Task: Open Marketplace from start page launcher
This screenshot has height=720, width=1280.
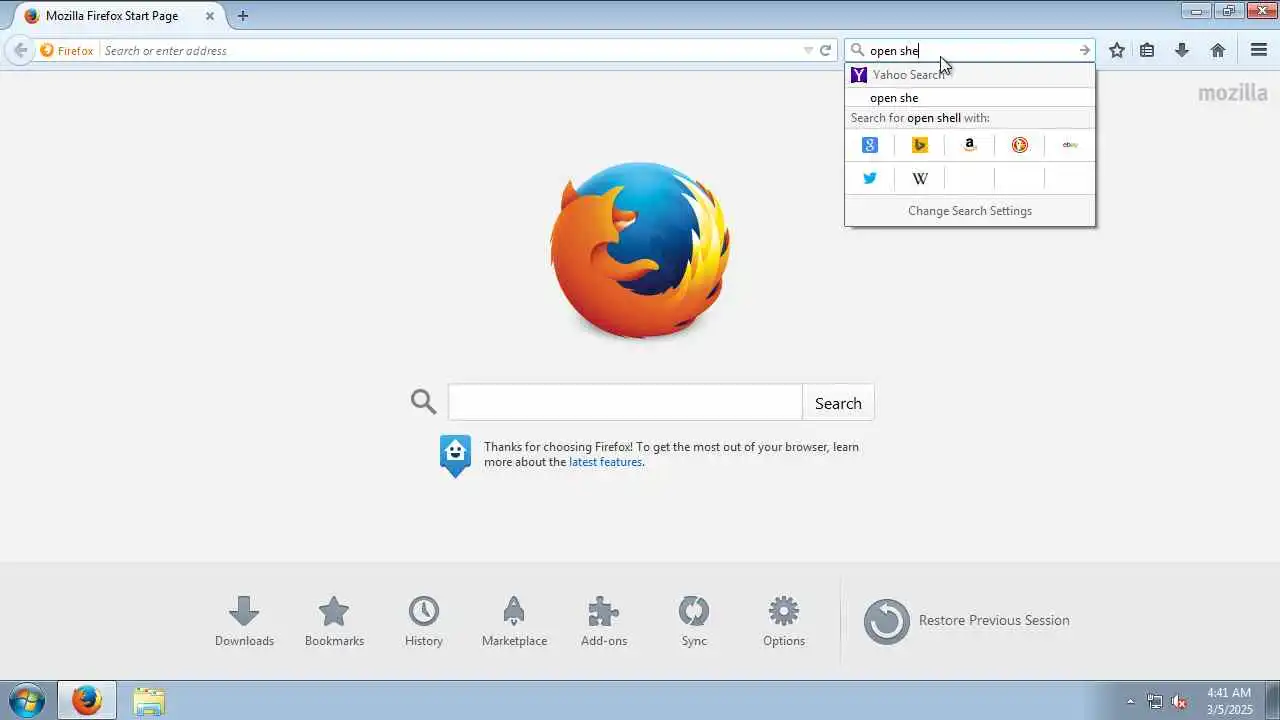Action: 514,621
